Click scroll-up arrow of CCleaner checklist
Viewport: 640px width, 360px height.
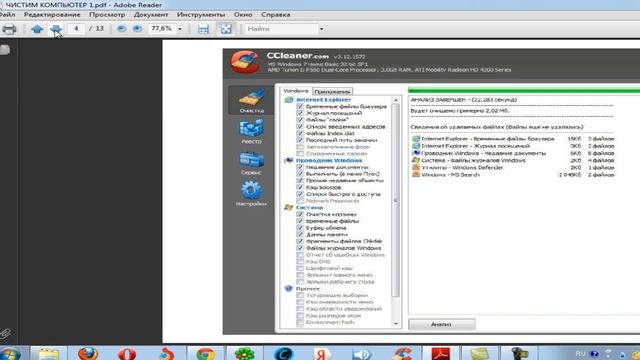click(395, 100)
